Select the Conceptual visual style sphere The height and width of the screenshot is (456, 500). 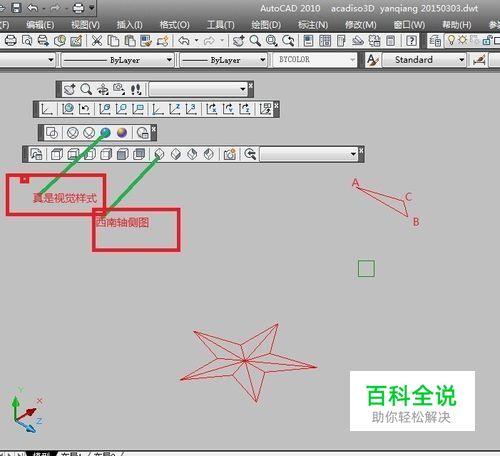pos(122,133)
